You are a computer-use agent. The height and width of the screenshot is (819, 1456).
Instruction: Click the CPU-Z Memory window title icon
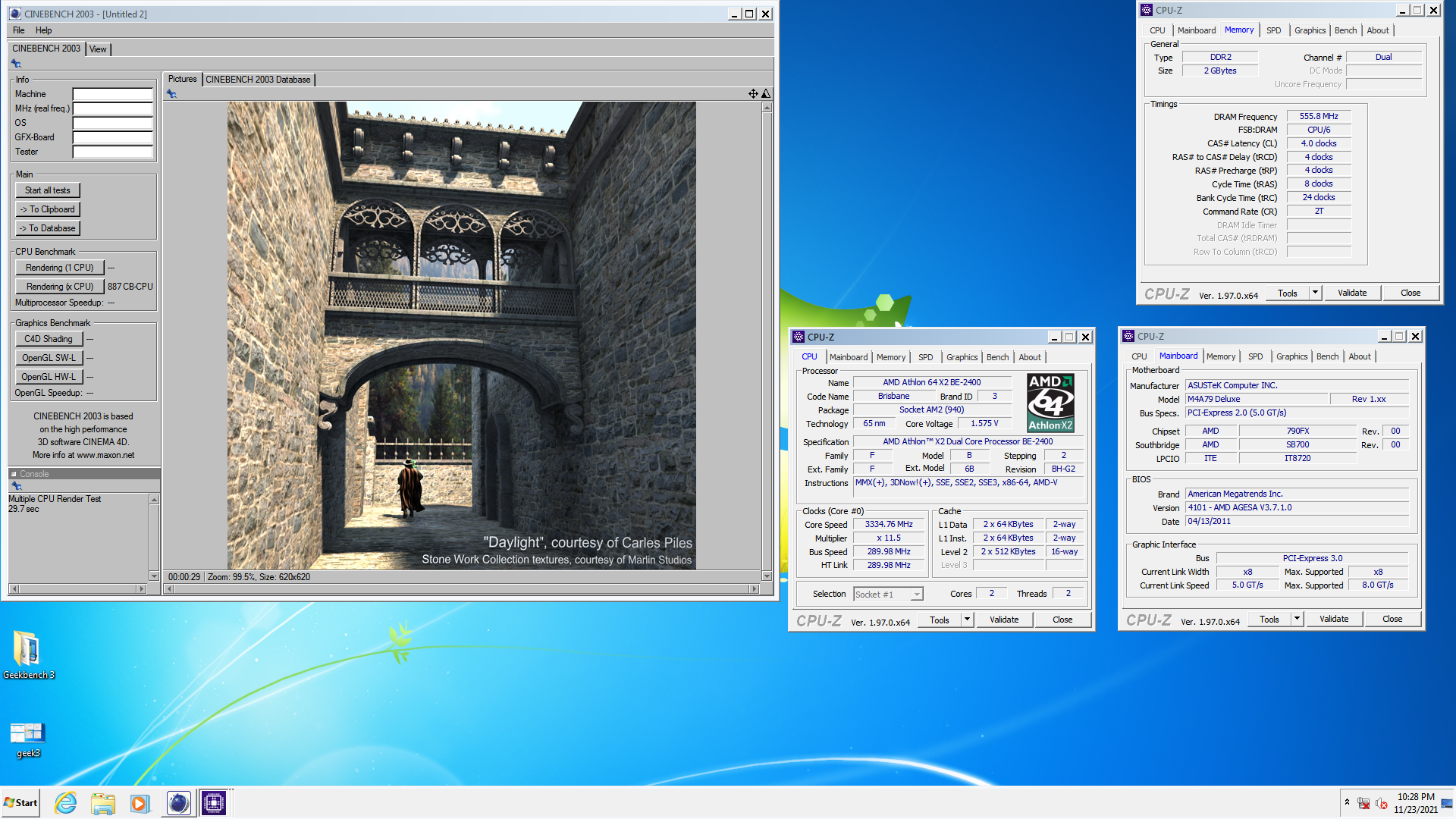click(1147, 11)
